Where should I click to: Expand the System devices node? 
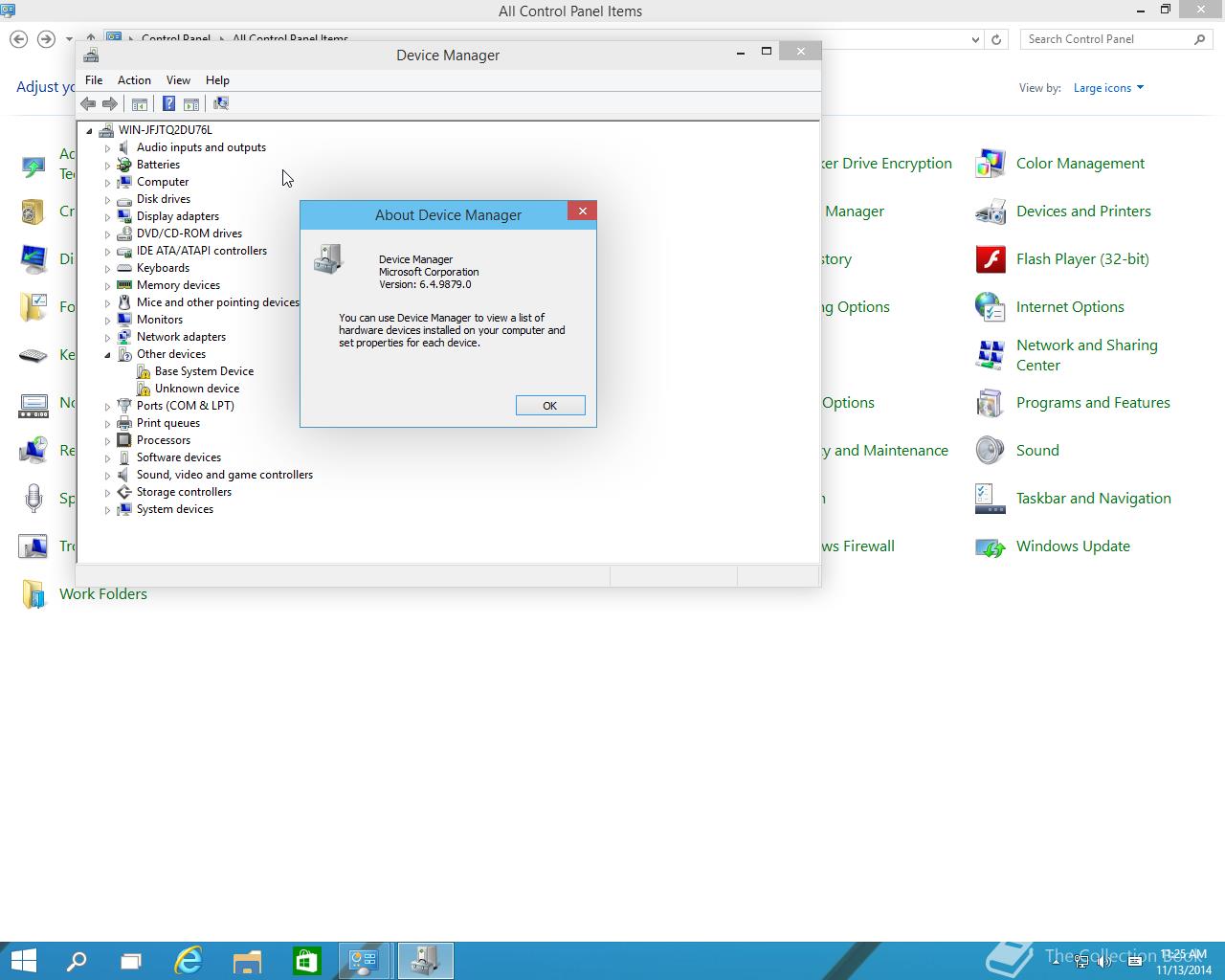[107, 510]
